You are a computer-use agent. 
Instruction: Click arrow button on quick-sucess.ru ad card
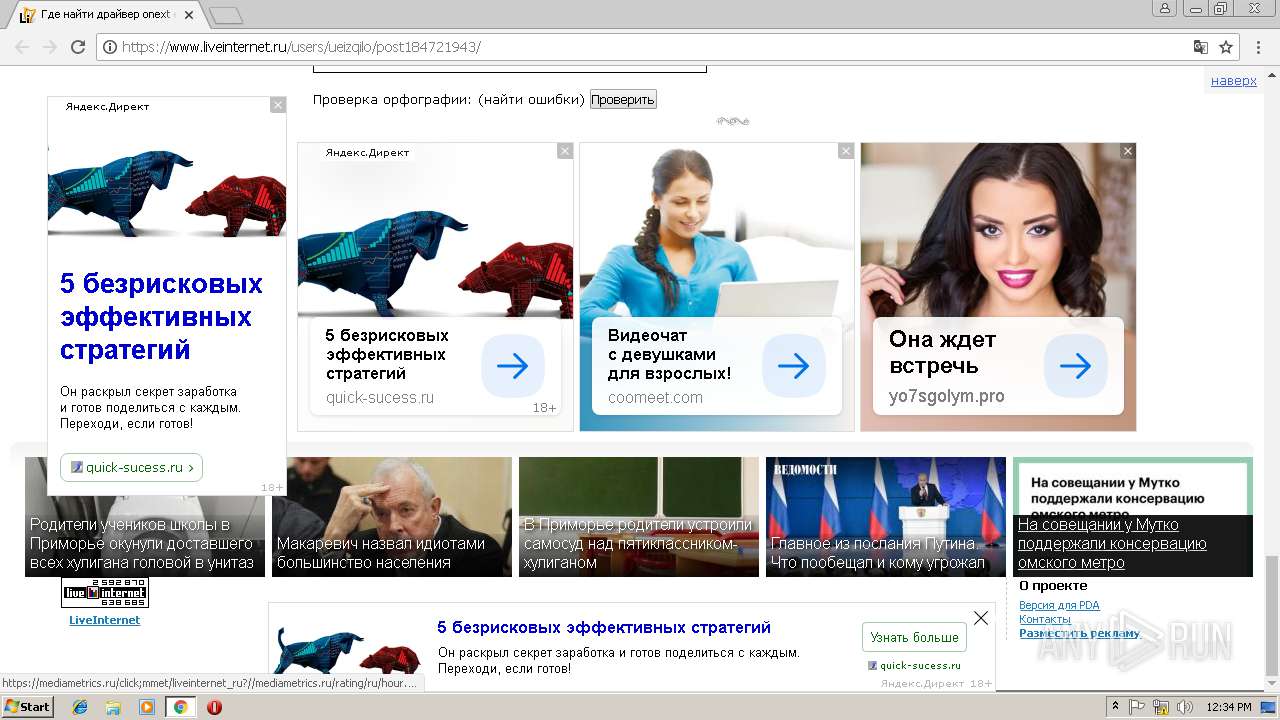(x=512, y=366)
